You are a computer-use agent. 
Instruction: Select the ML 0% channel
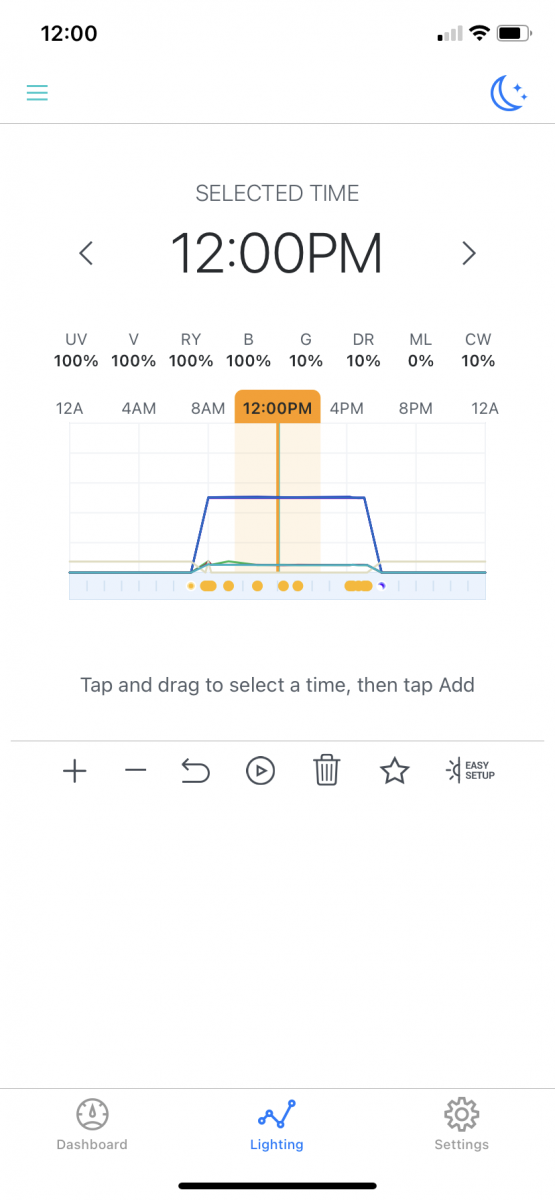click(421, 351)
